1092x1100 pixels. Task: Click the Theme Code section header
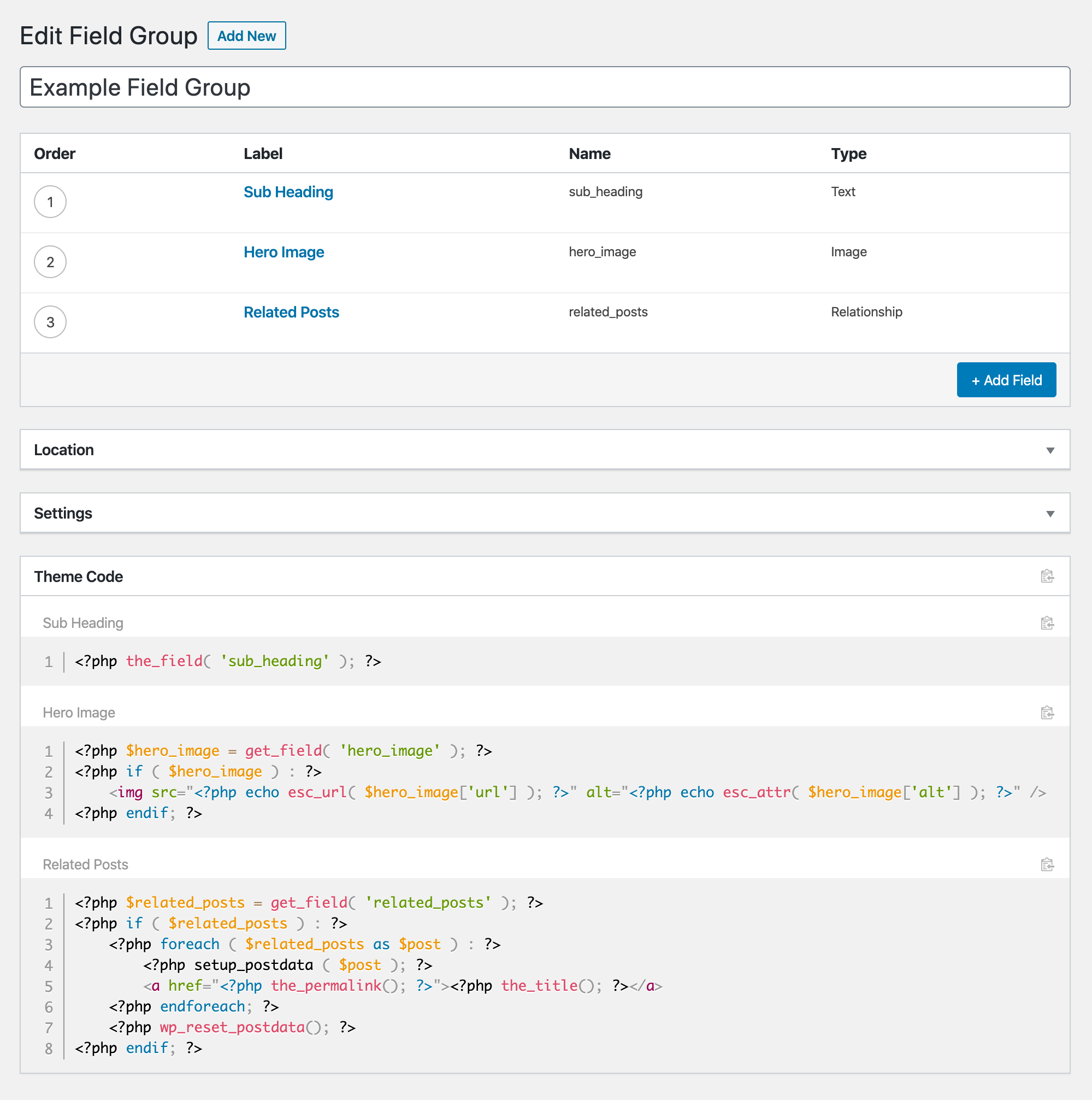79,575
